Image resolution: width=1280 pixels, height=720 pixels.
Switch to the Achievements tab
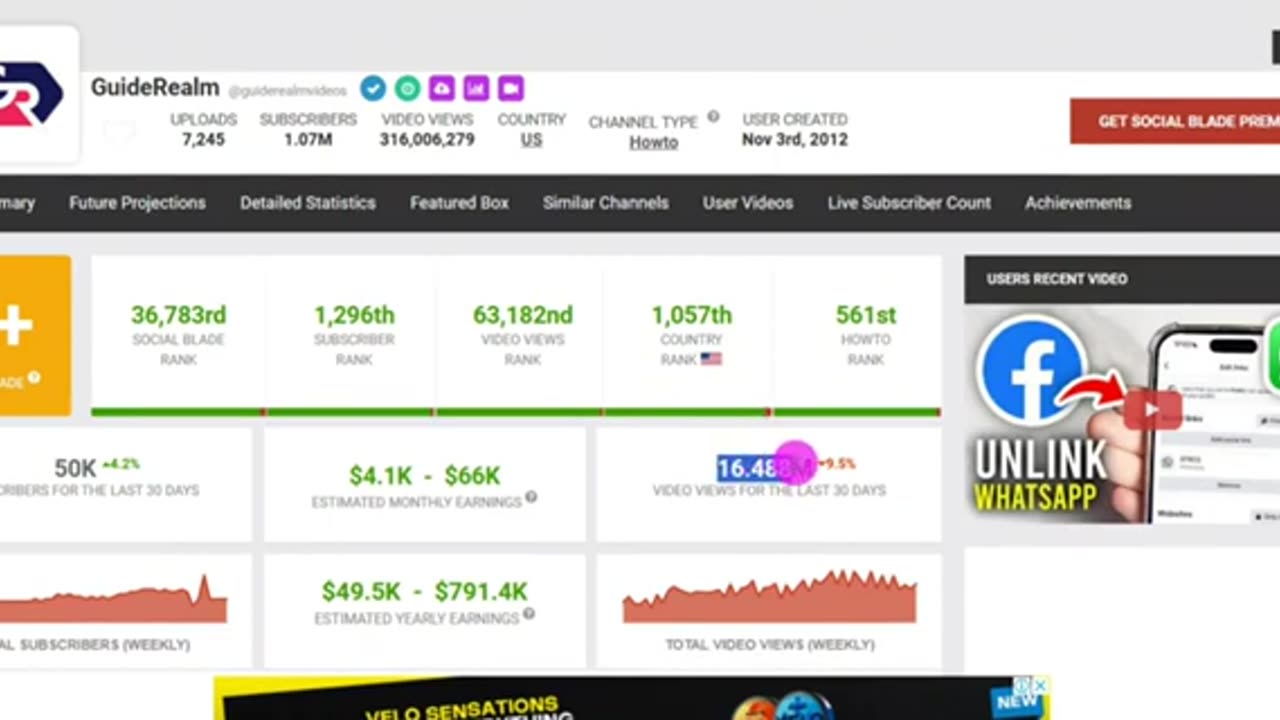[x=1078, y=203]
